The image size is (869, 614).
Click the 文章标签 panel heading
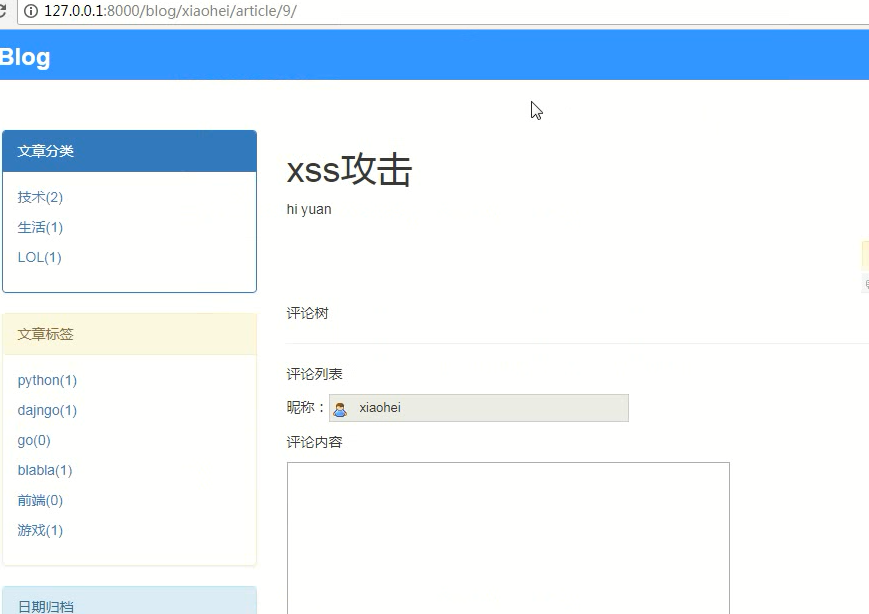tap(130, 334)
